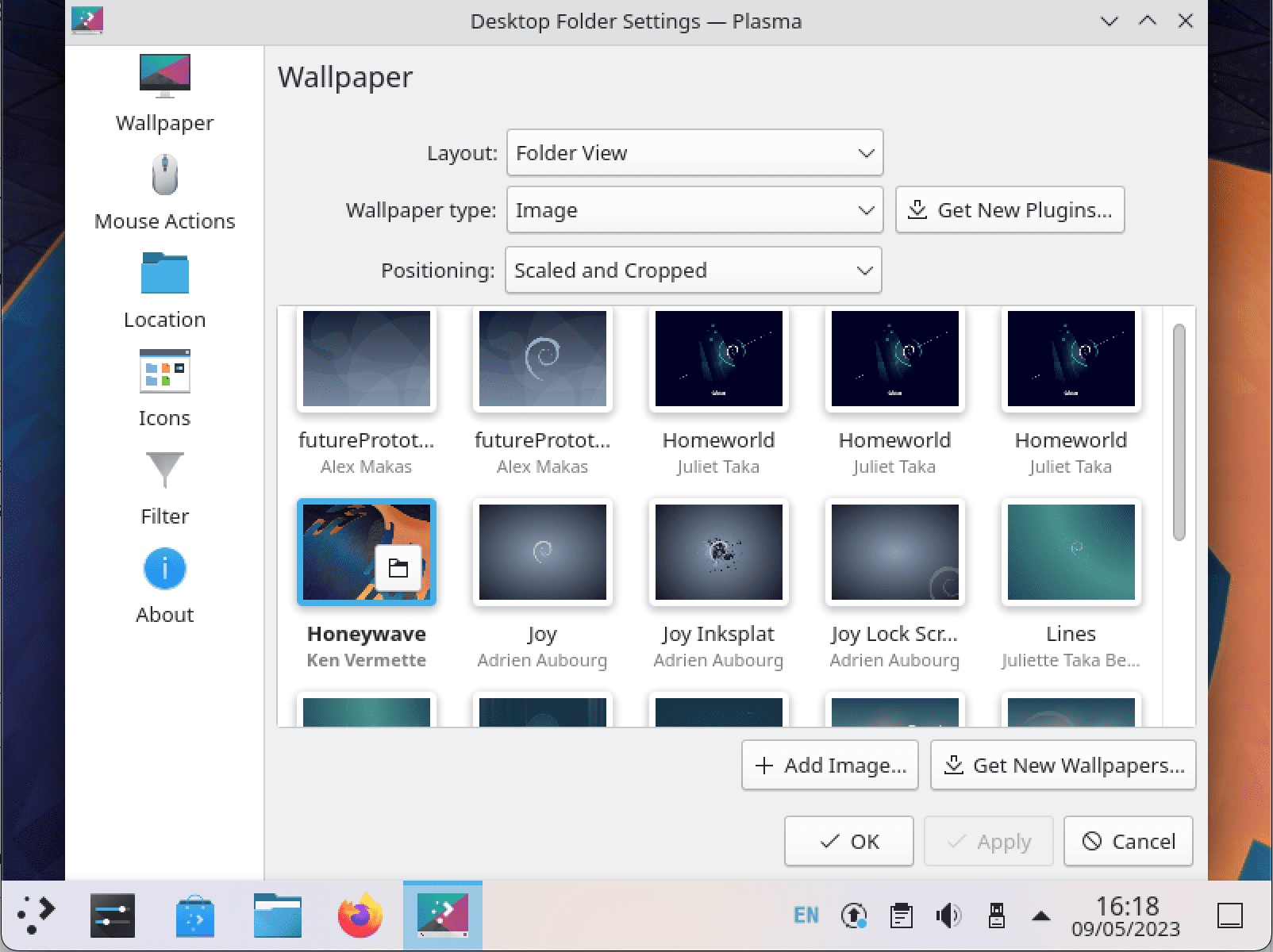Select the first futurePrototype wallpaper thumbnail
Viewport: 1273px width, 952px height.
pos(367,359)
